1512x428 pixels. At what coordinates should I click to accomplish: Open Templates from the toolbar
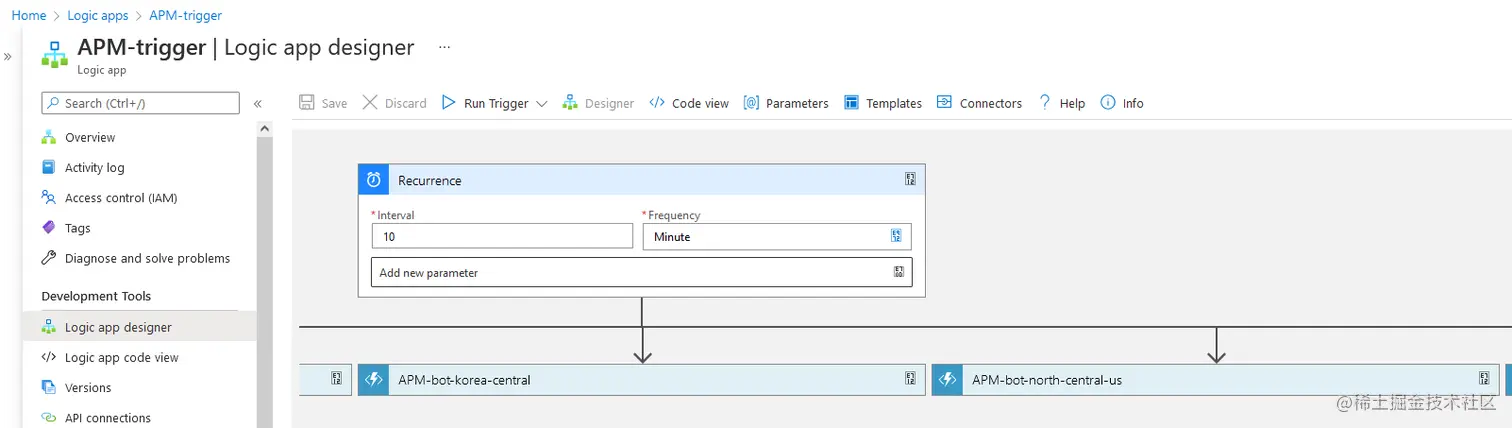[883, 103]
